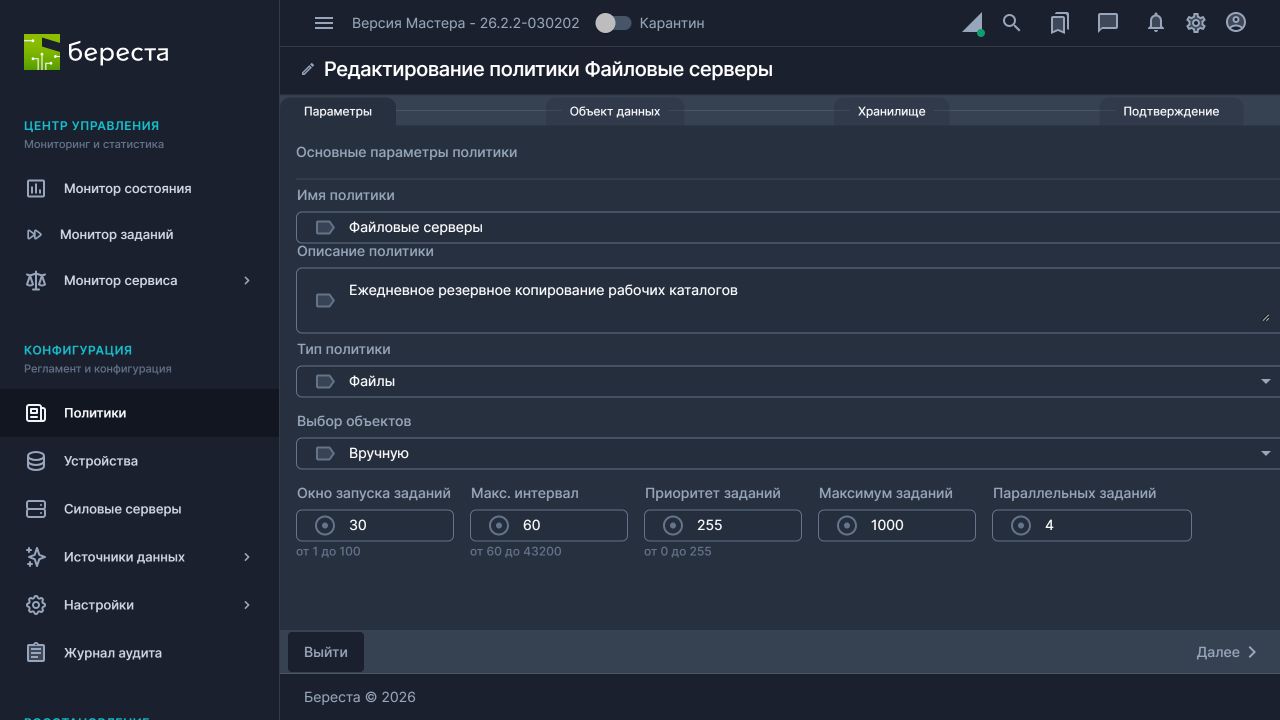The image size is (1280, 720).
Task: Click Далее to proceed
Action: click(x=1228, y=652)
